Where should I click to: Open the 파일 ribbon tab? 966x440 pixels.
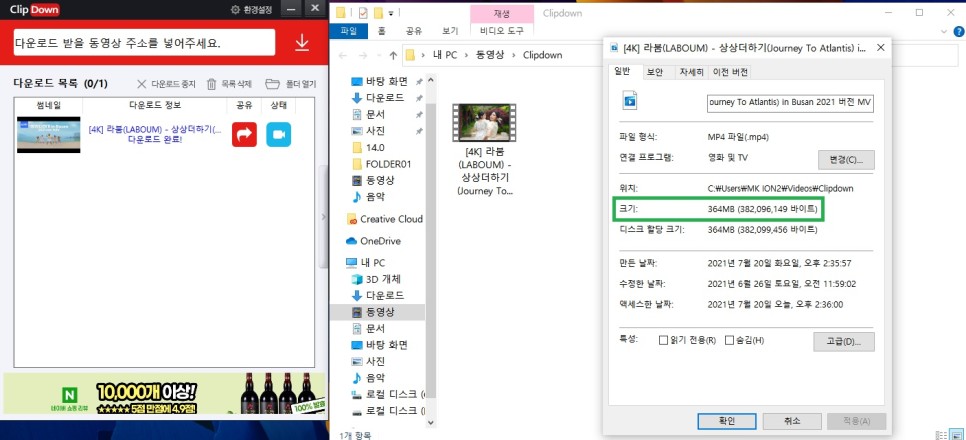[349, 31]
